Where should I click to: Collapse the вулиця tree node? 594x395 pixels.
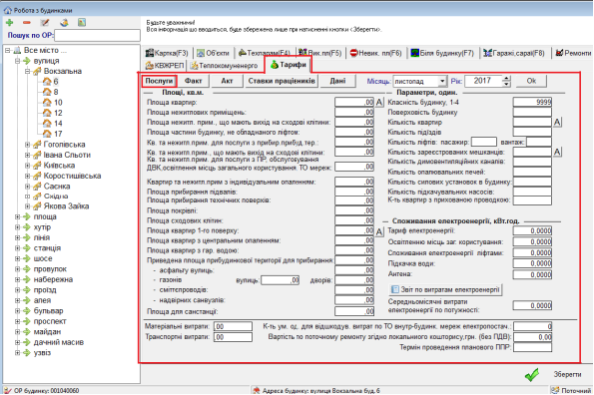coord(17,61)
